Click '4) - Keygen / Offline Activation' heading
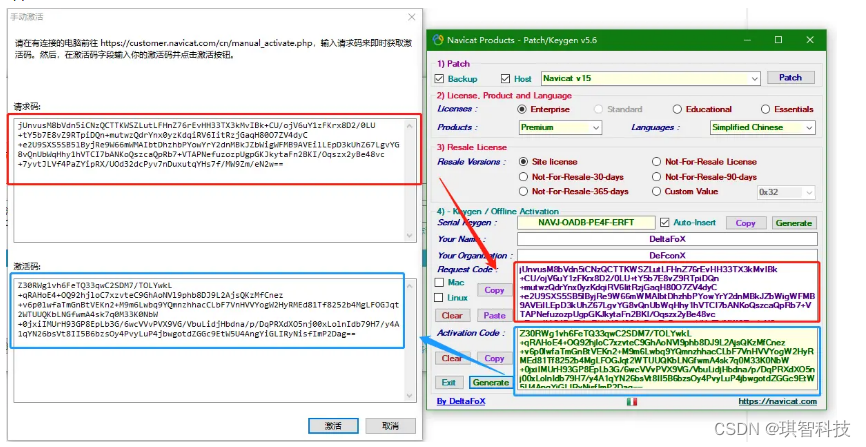 point(498,211)
